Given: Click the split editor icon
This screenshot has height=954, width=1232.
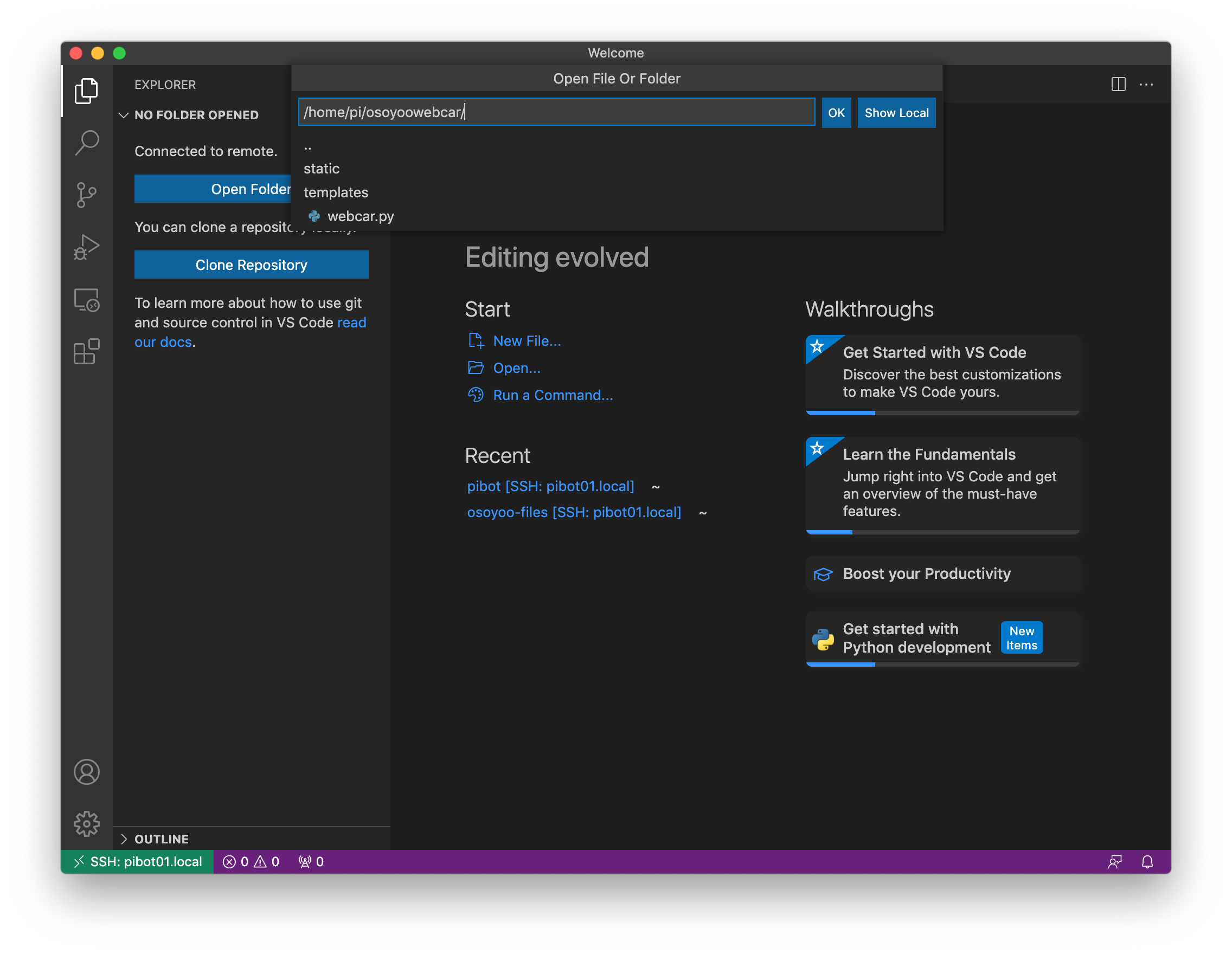Looking at the screenshot, I should click(x=1118, y=85).
